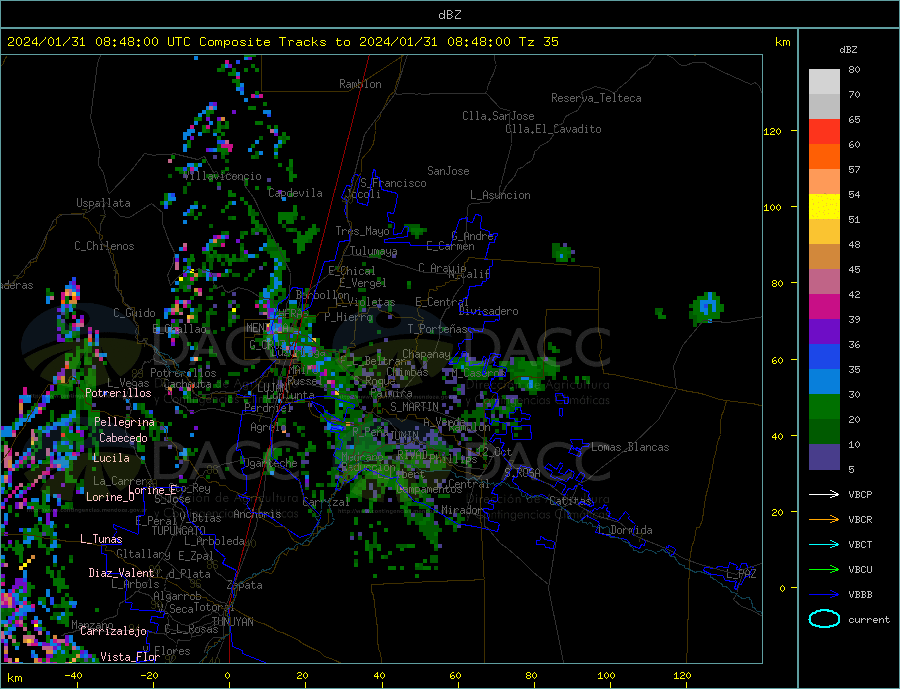
Task: Click the white VBCP arrow in legend
Action: (x=824, y=494)
